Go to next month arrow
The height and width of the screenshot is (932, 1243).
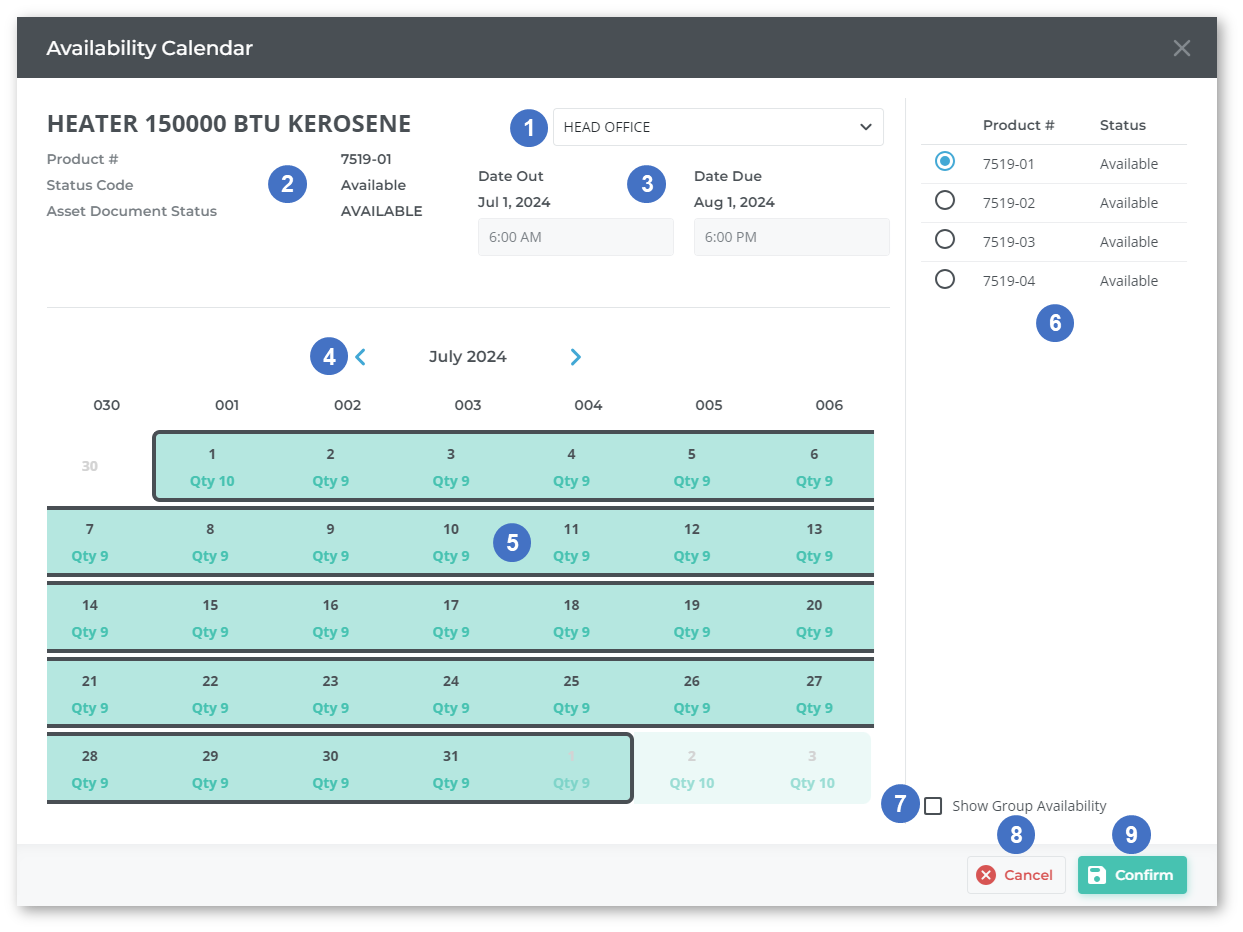point(575,357)
